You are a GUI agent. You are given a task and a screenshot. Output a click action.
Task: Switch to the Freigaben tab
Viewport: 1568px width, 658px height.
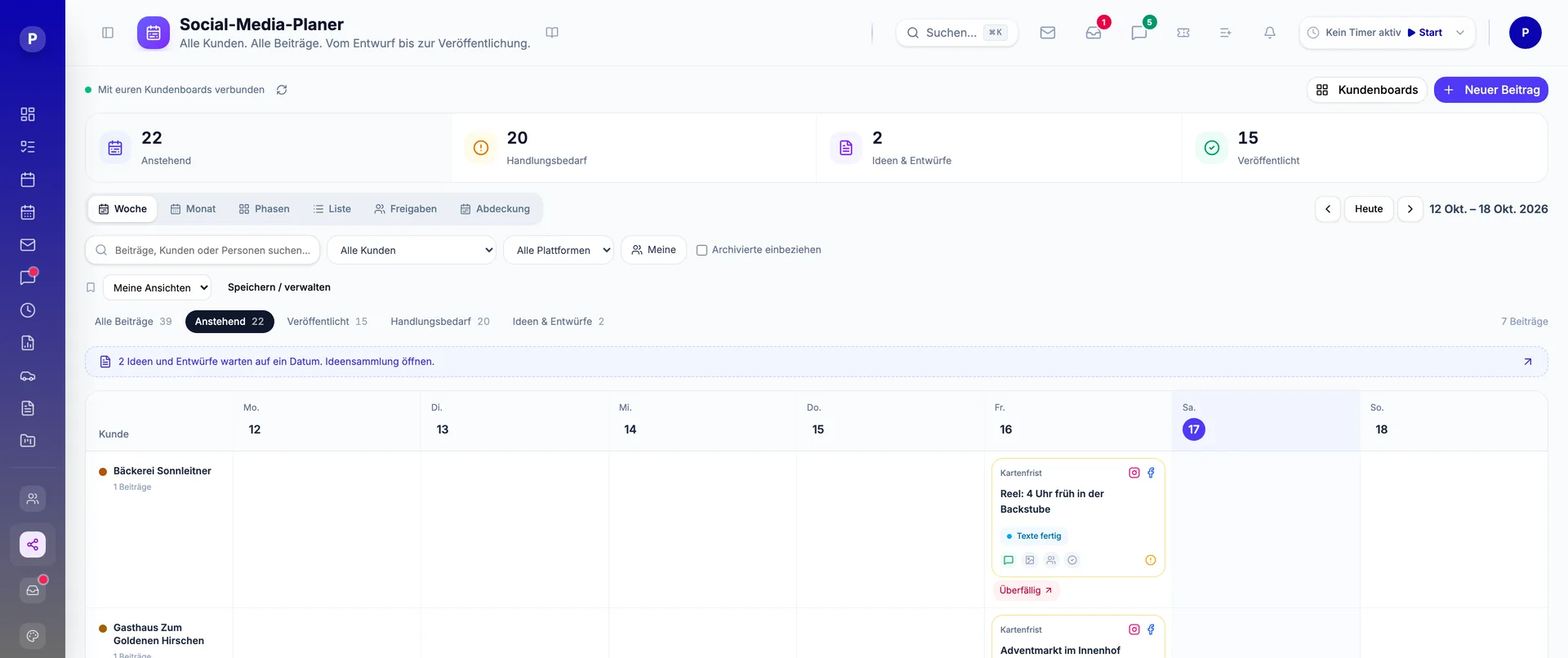[x=405, y=209]
